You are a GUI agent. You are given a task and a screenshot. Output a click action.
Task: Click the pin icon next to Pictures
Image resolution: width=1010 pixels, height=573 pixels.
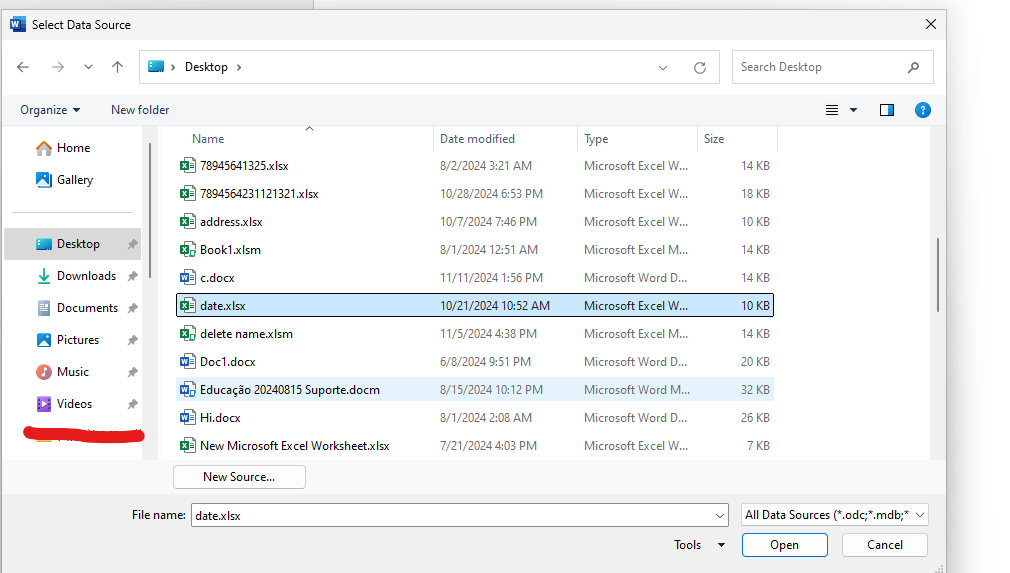132,340
